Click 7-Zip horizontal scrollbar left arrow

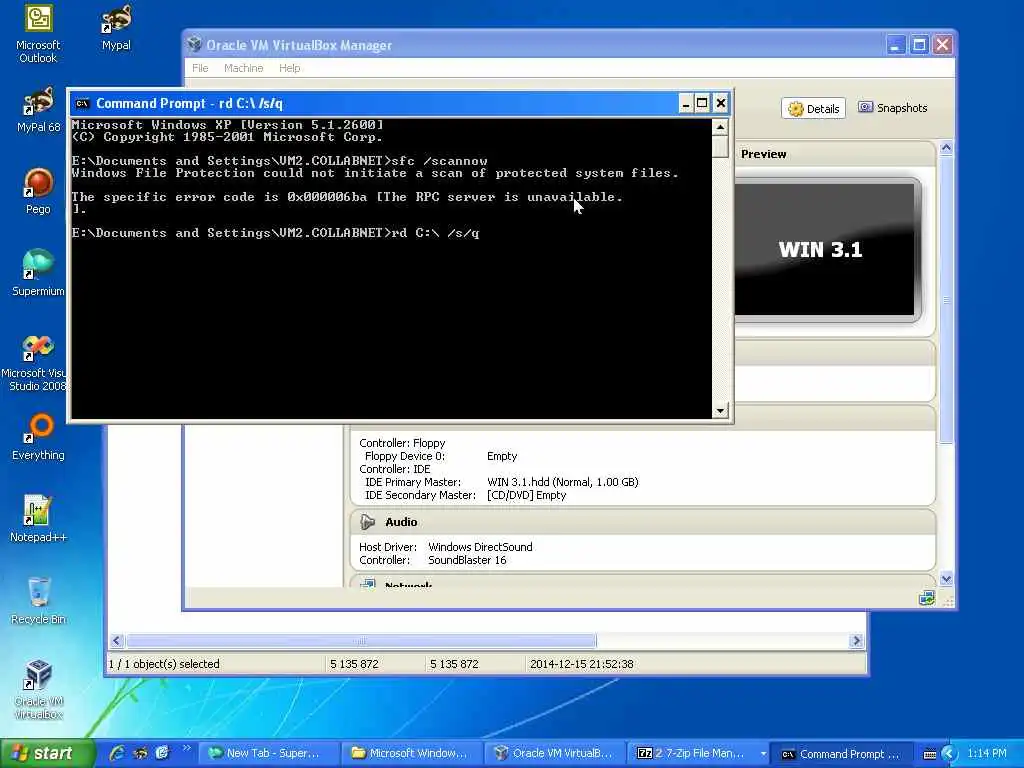[x=117, y=641]
